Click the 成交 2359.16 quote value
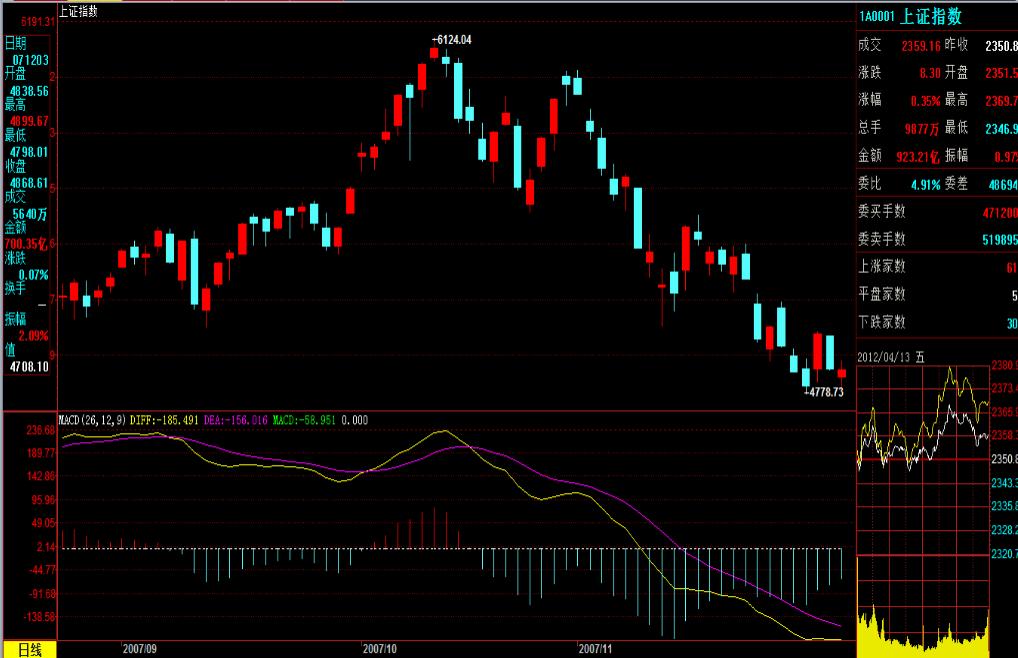This screenshot has height=658, width=1018. point(921,46)
